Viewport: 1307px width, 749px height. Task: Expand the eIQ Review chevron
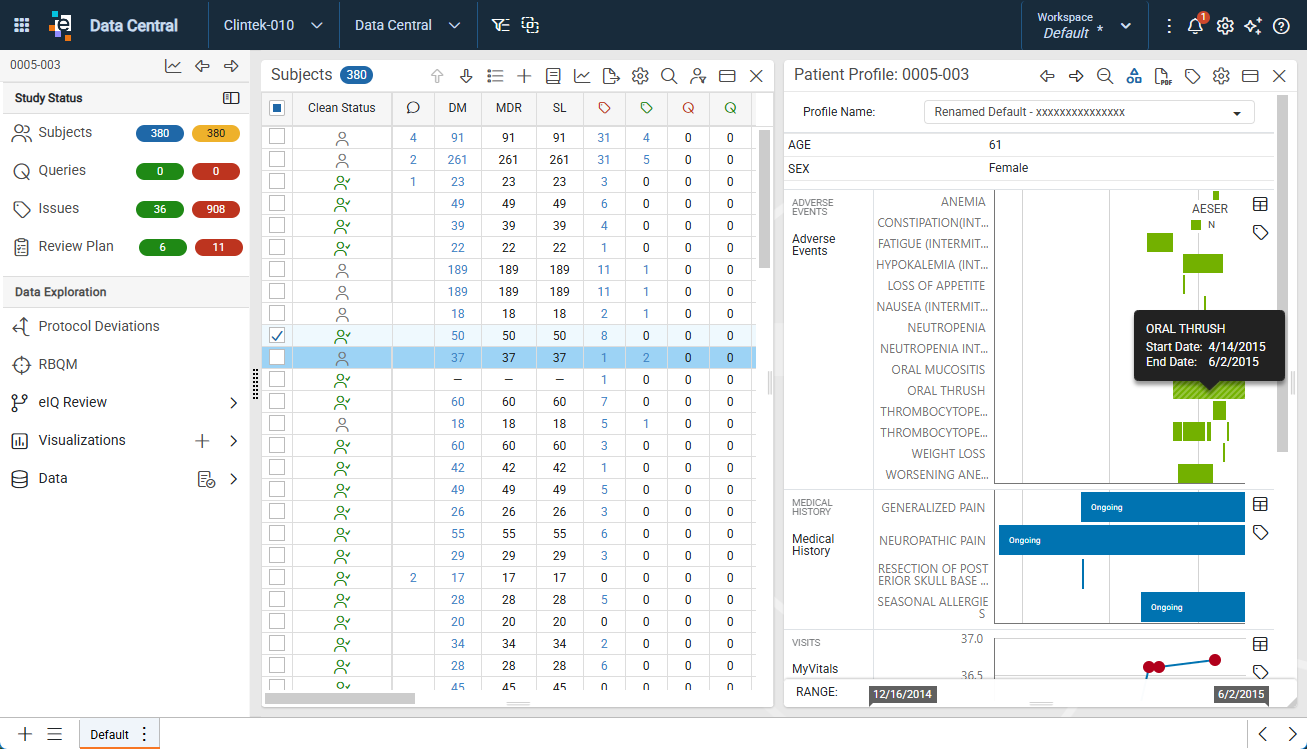pyautogui.click(x=234, y=403)
